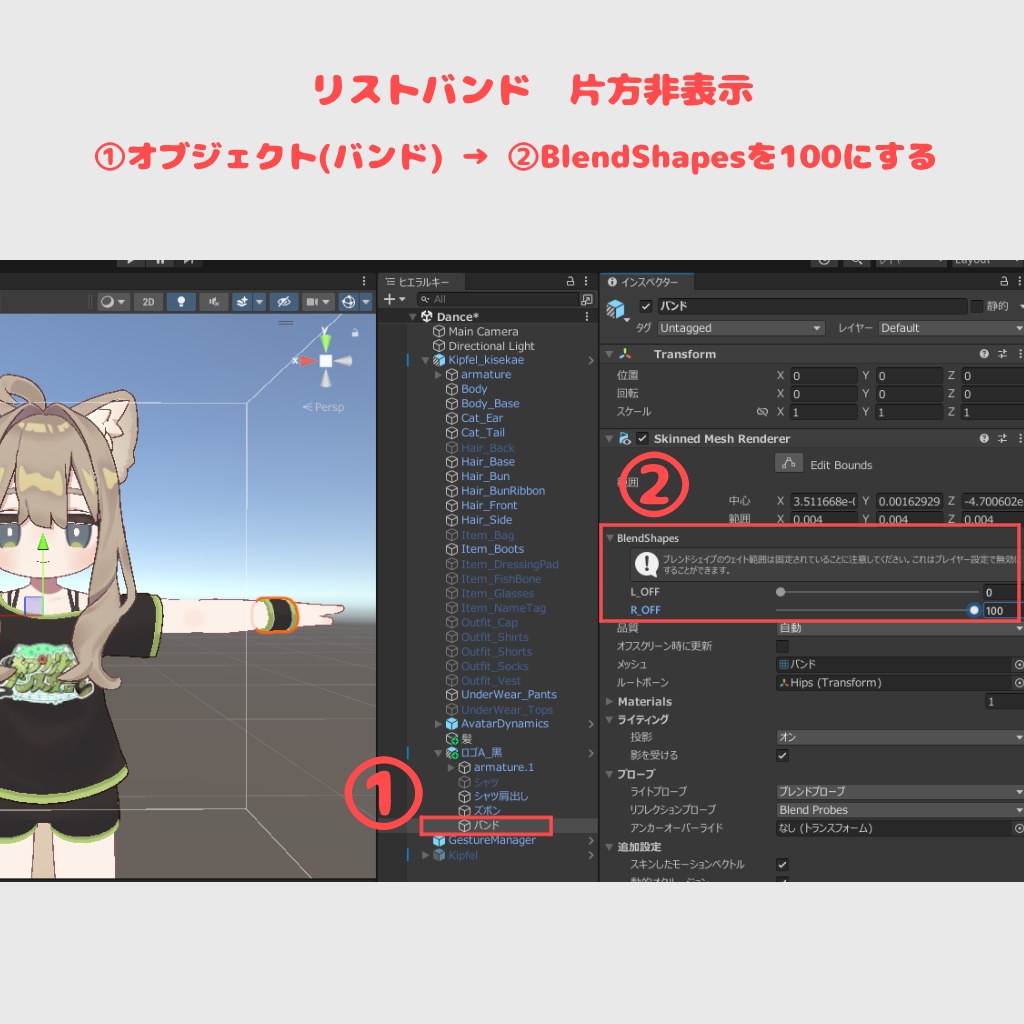Click the R_OFF value field showing 100
Viewport: 1024px width, 1024px height.
pos(998,611)
